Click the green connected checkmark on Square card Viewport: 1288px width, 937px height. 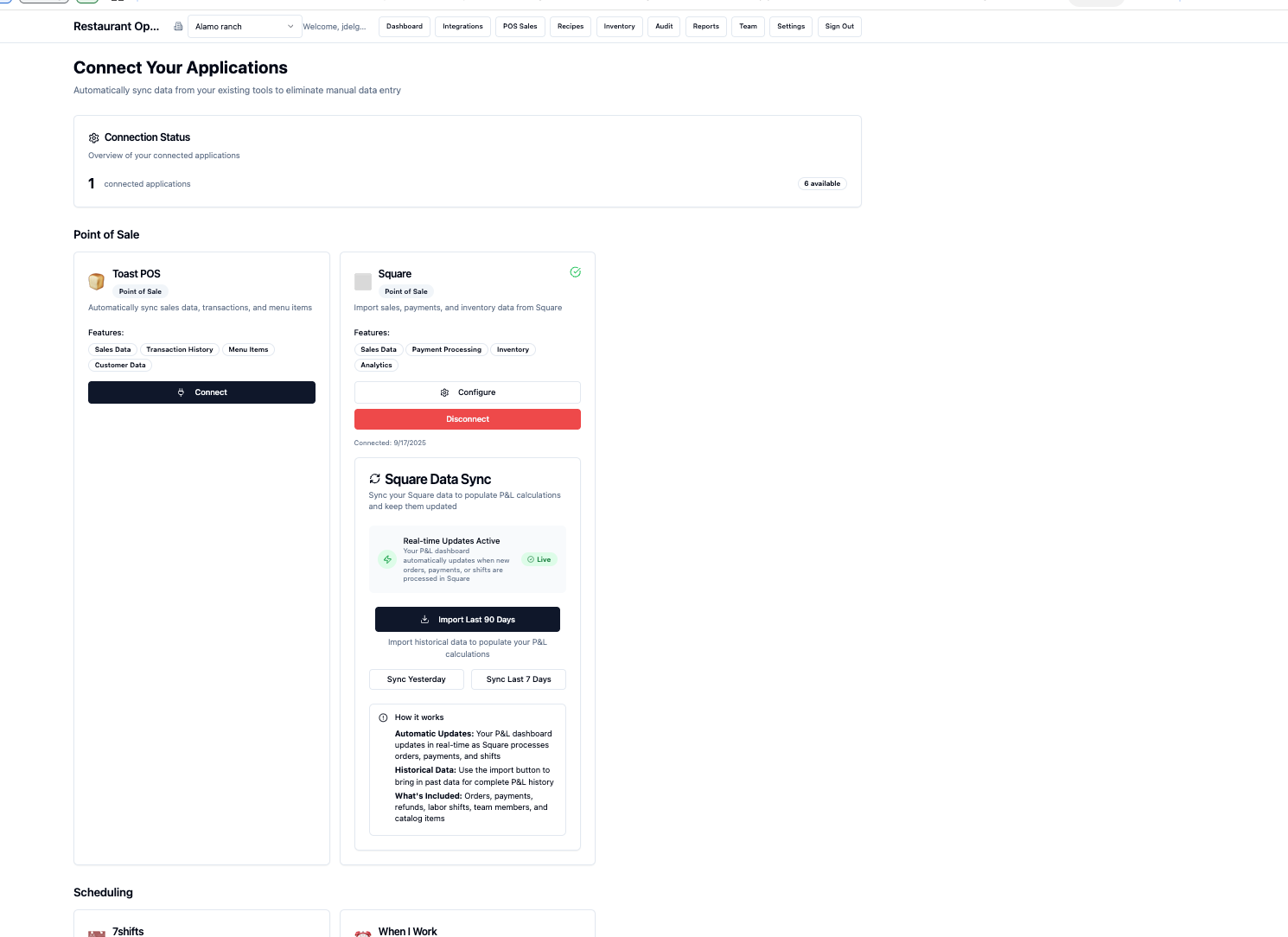(x=575, y=271)
